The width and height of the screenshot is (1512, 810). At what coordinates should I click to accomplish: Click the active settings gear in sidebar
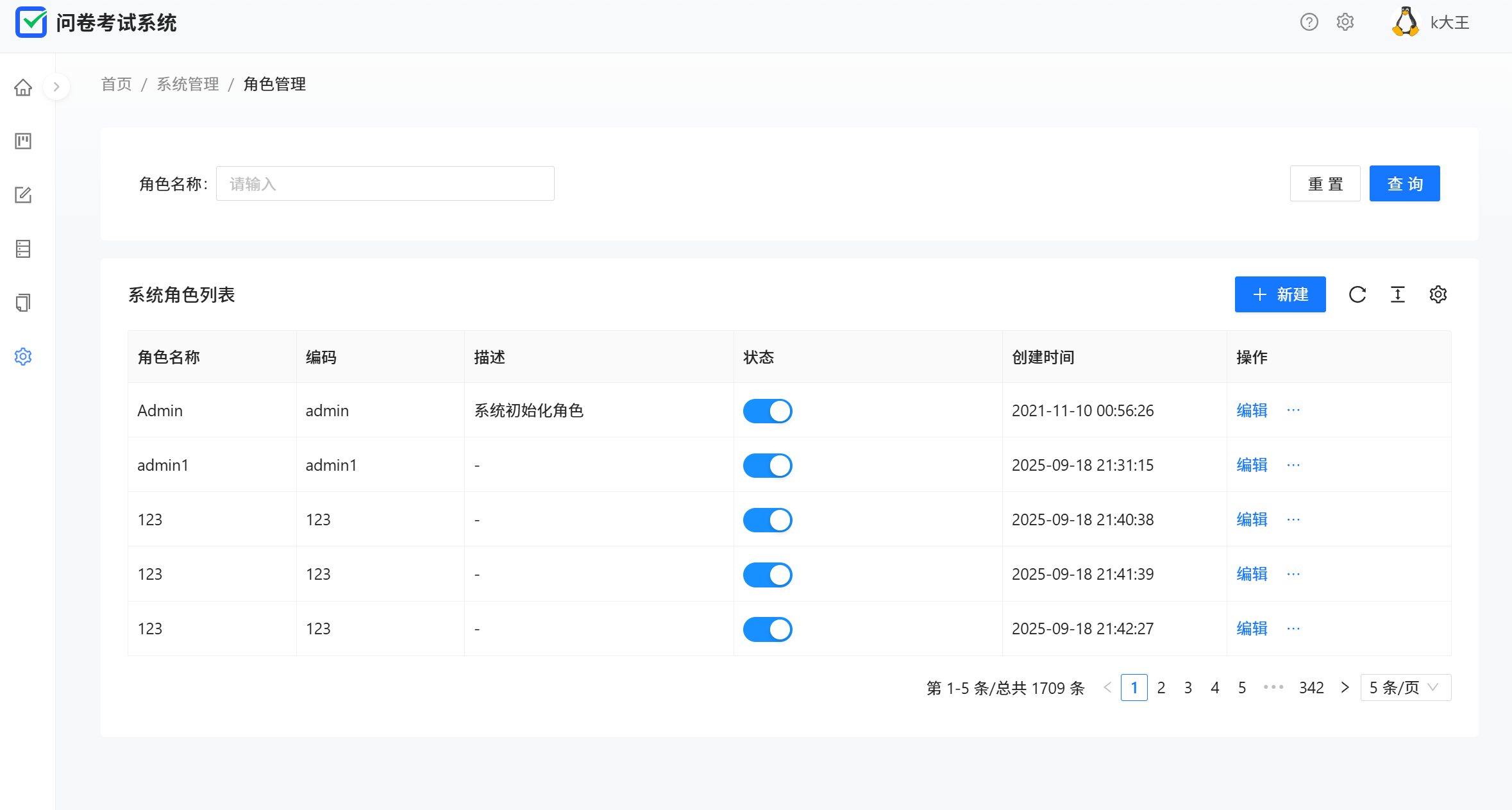(23, 357)
